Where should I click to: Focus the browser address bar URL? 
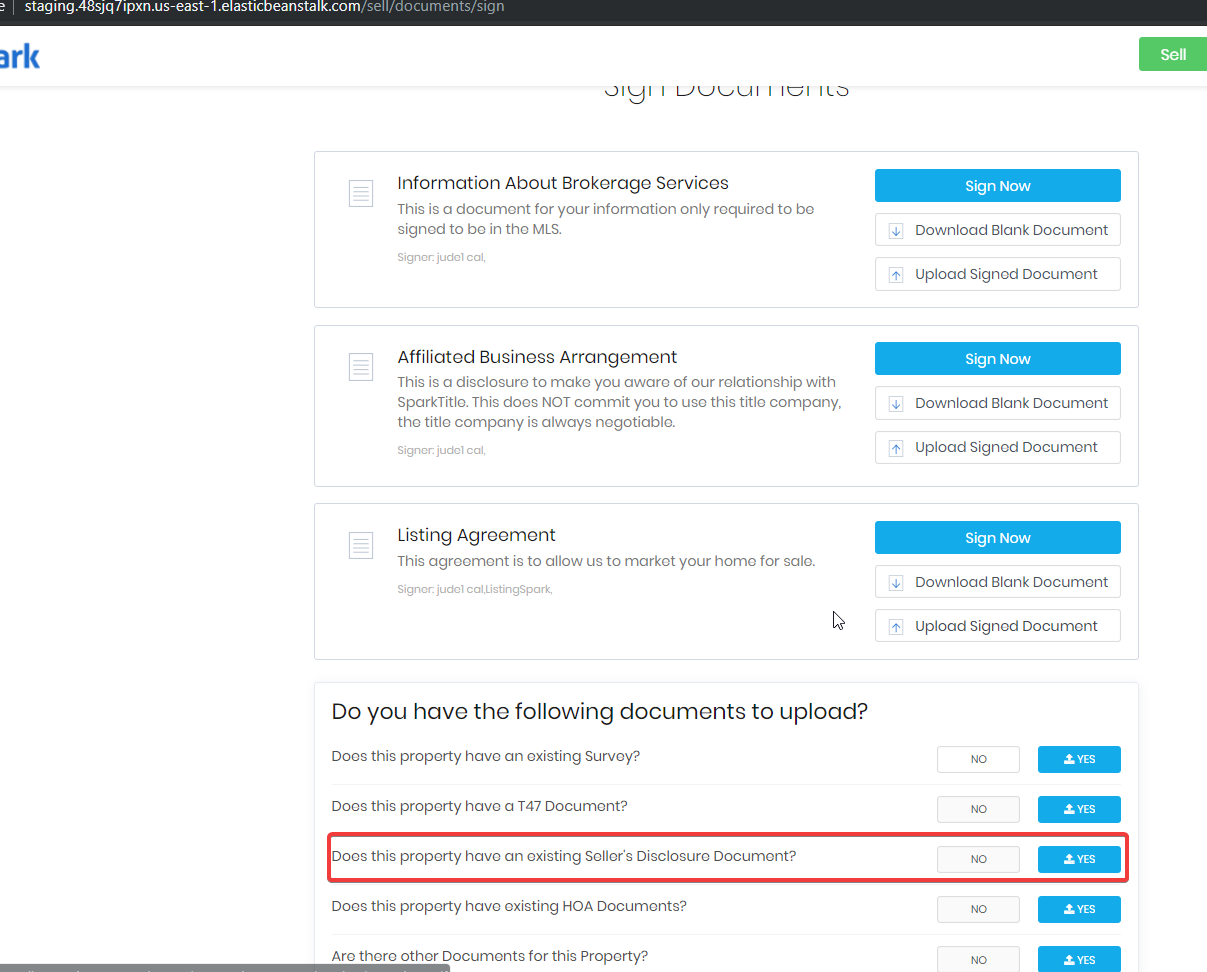tap(264, 7)
